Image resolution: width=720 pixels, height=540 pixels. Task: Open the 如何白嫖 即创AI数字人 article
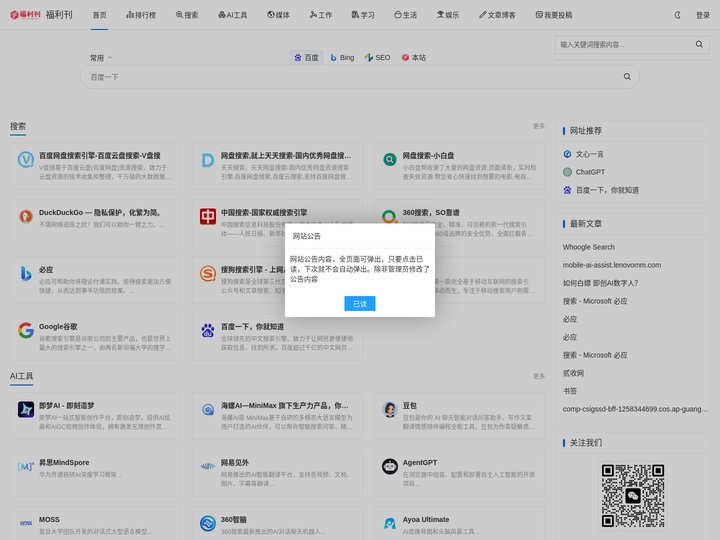[x=601, y=283]
